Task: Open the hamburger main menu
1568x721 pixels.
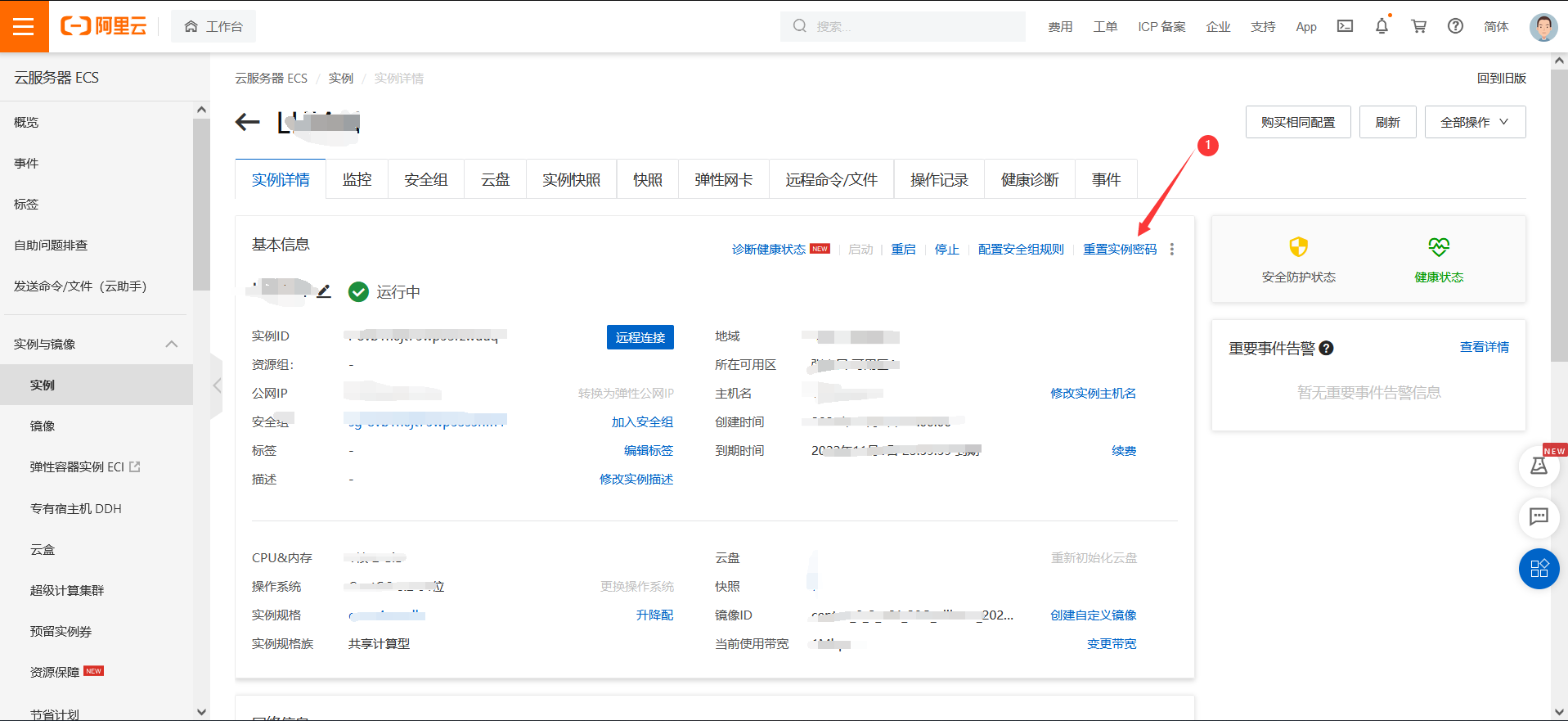Action: (24, 26)
